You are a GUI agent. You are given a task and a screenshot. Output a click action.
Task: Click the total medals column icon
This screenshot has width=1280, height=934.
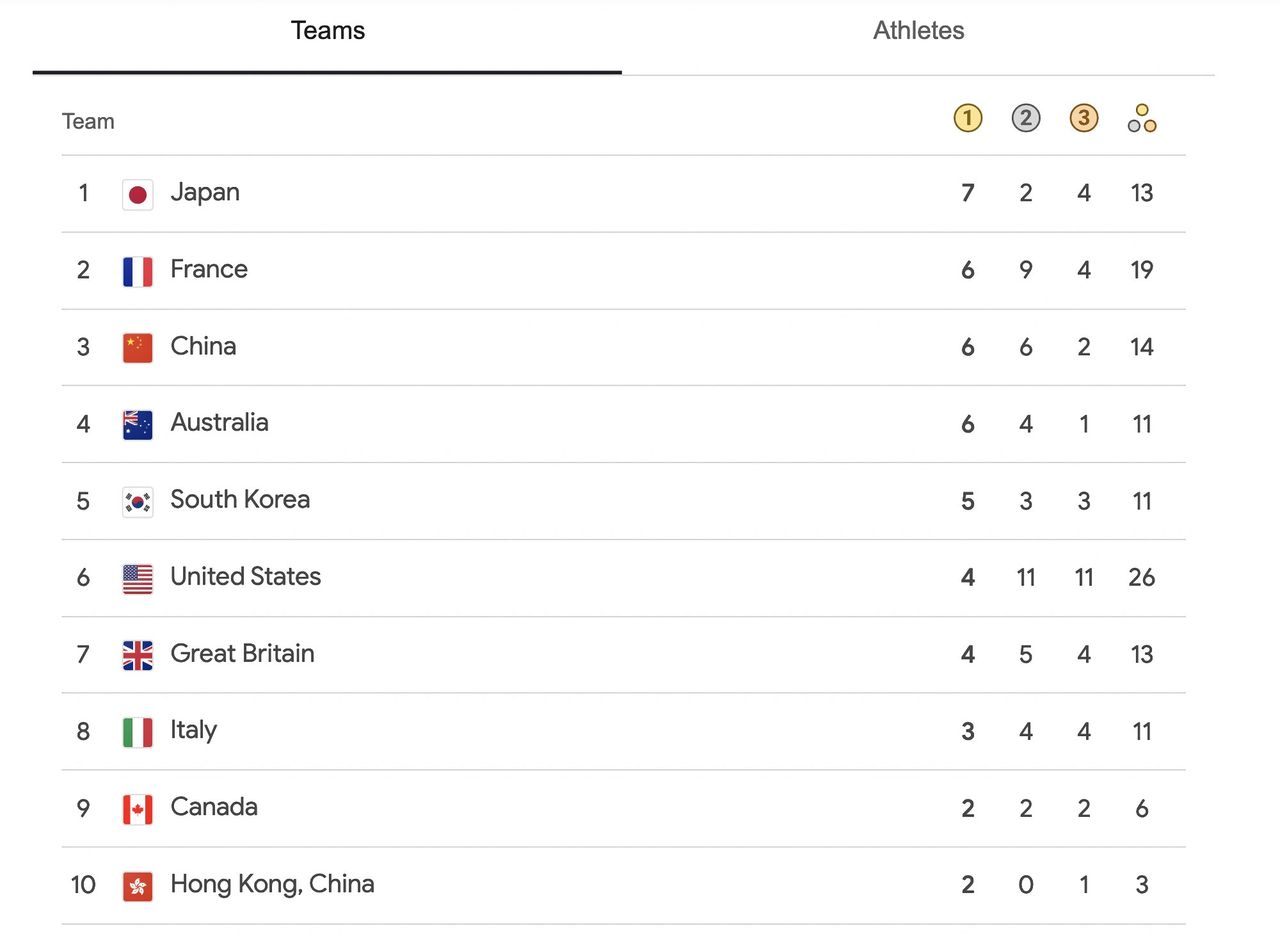pos(1141,119)
